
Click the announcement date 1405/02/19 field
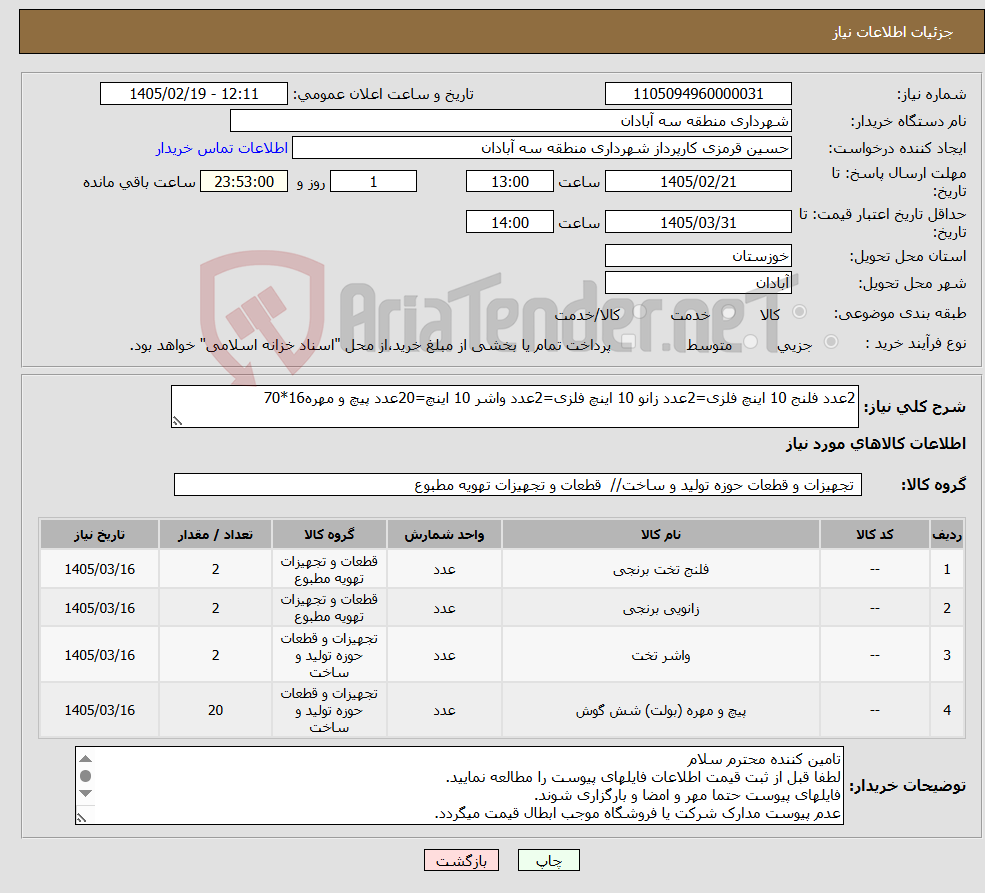click(x=193, y=94)
